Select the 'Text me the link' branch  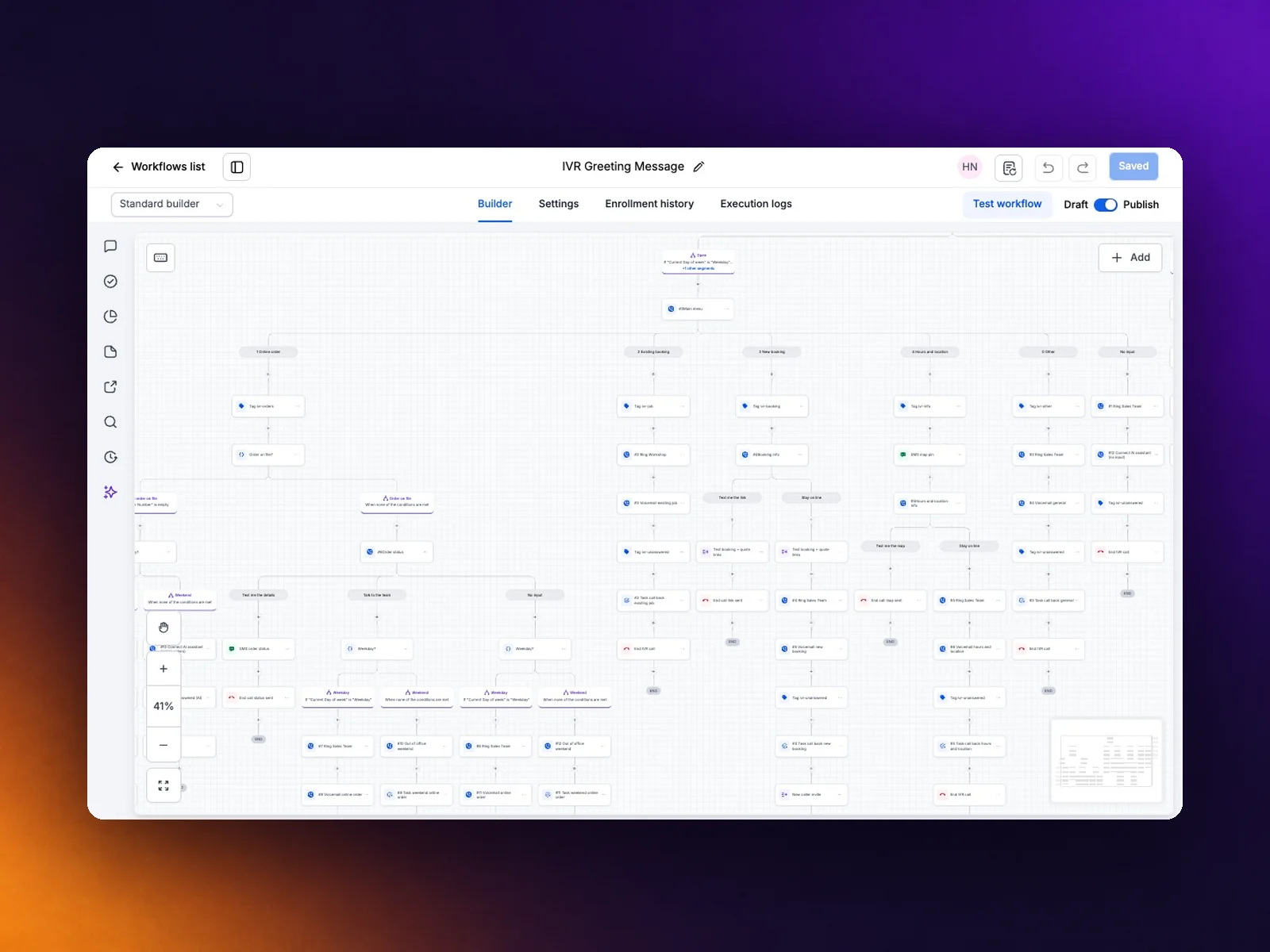point(732,497)
